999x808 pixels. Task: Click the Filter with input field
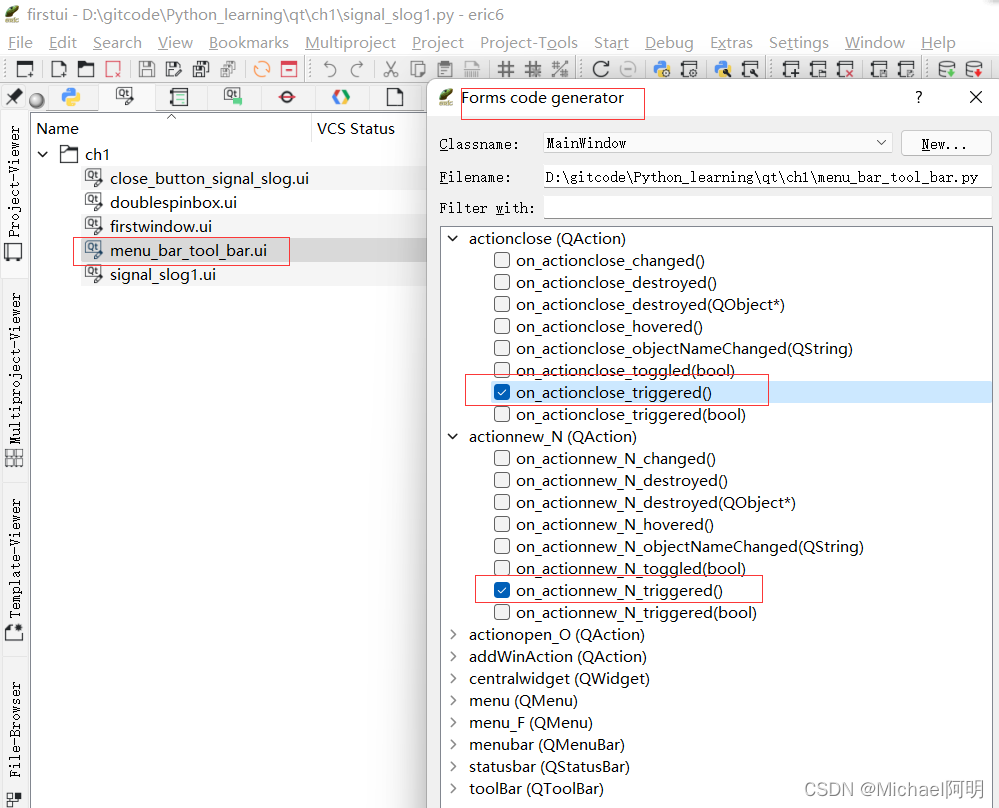(x=767, y=208)
